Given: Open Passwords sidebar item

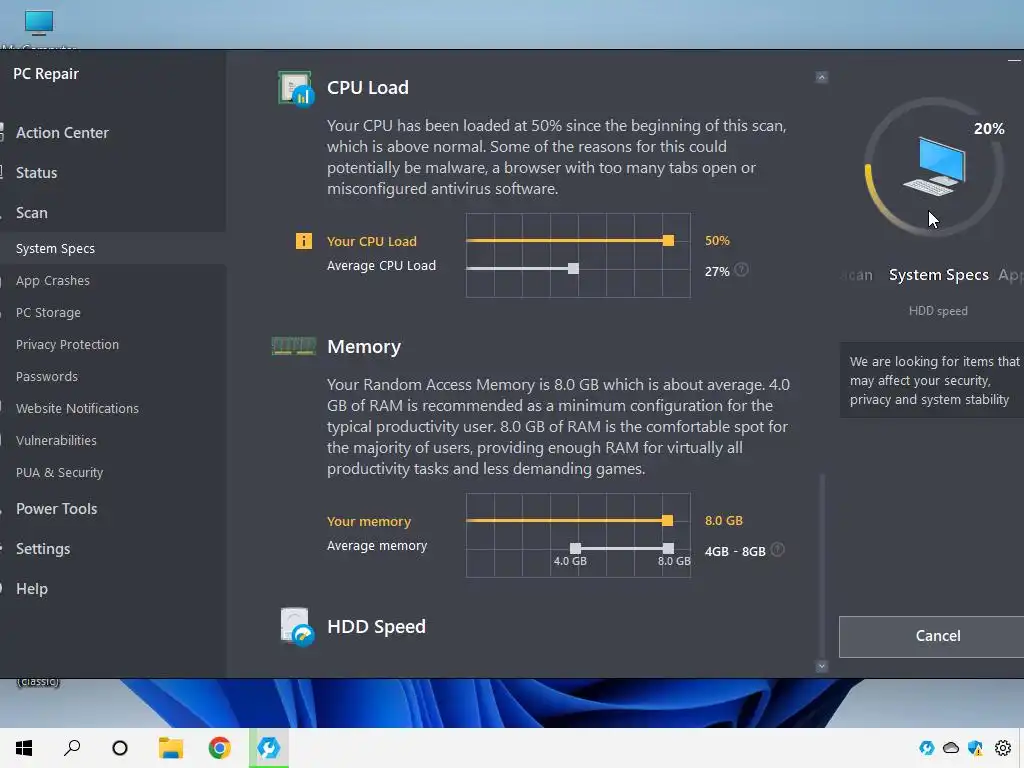Looking at the screenshot, I should (x=47, y=376).
